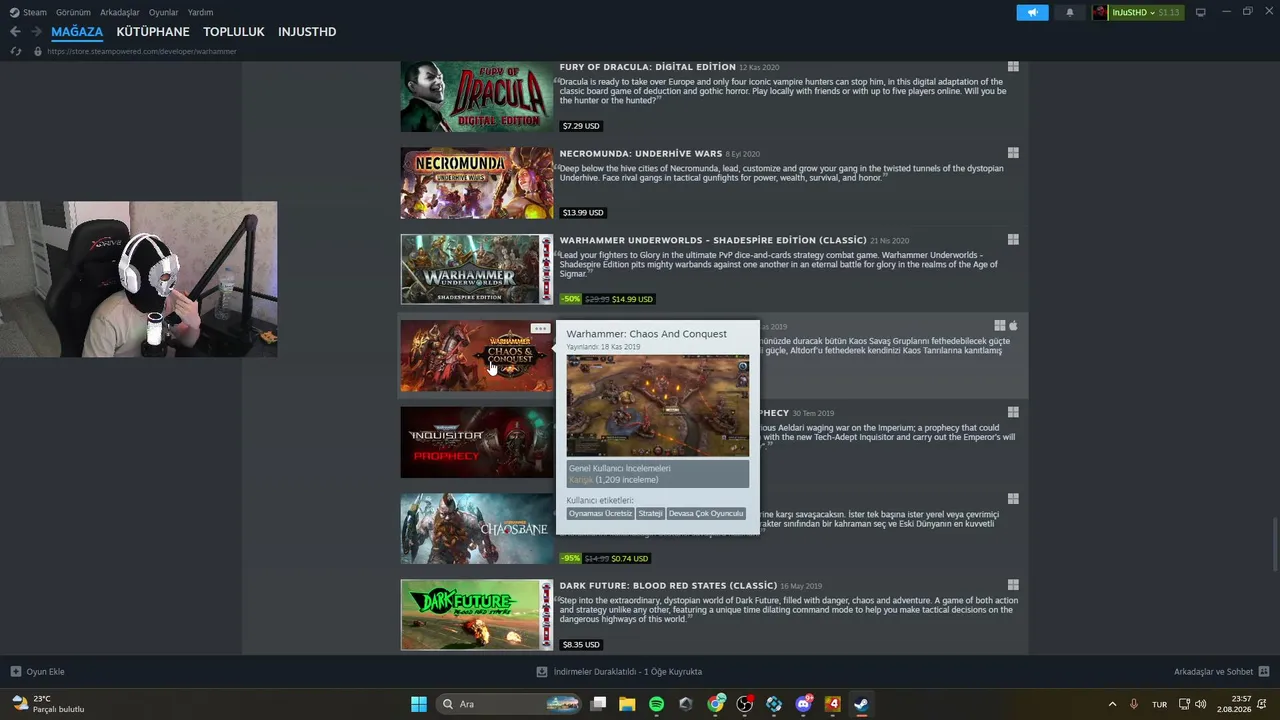Select the Strateji tag

[651, 513]
